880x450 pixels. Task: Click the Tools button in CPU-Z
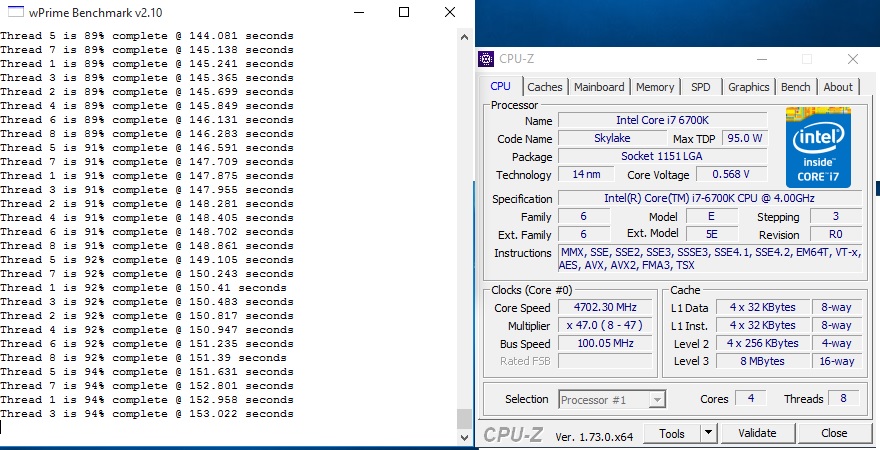pos(672,433)
